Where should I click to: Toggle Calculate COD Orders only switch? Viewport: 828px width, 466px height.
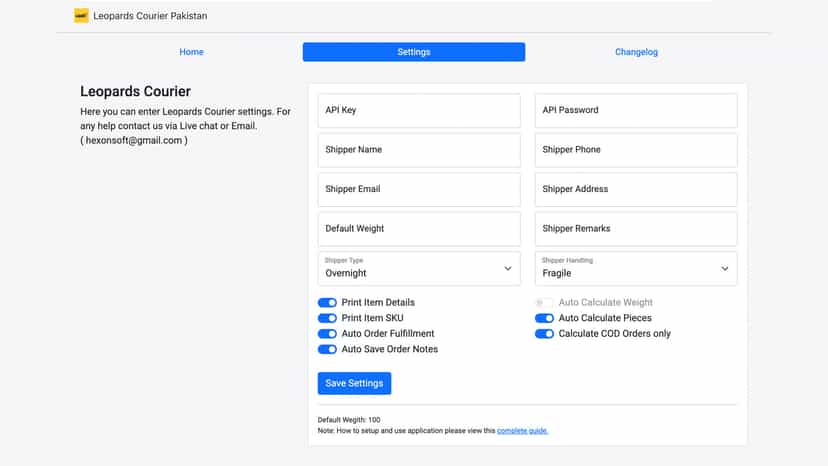tap(544, 334)
